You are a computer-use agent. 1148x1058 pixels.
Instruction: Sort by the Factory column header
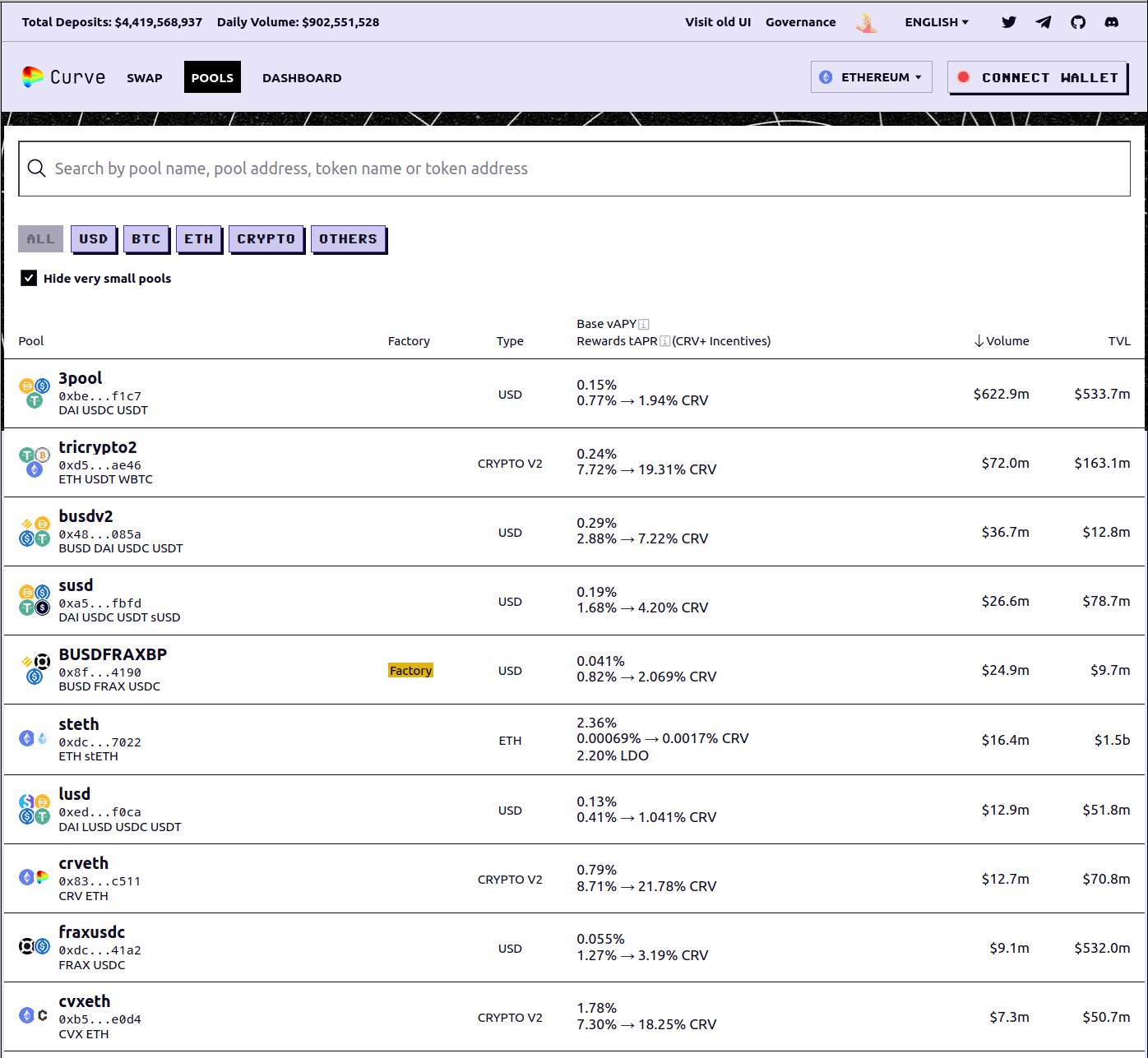[x=409, y=341]
